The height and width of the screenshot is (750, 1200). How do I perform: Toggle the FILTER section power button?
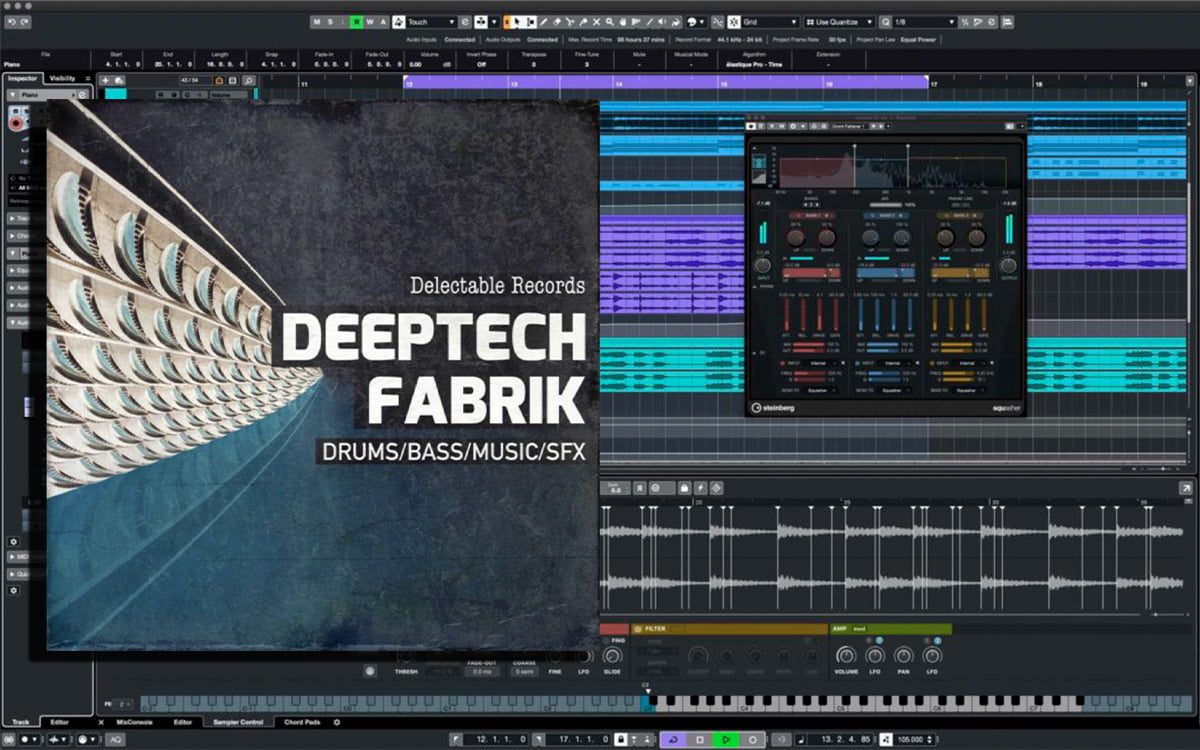[x=637, y=629]
